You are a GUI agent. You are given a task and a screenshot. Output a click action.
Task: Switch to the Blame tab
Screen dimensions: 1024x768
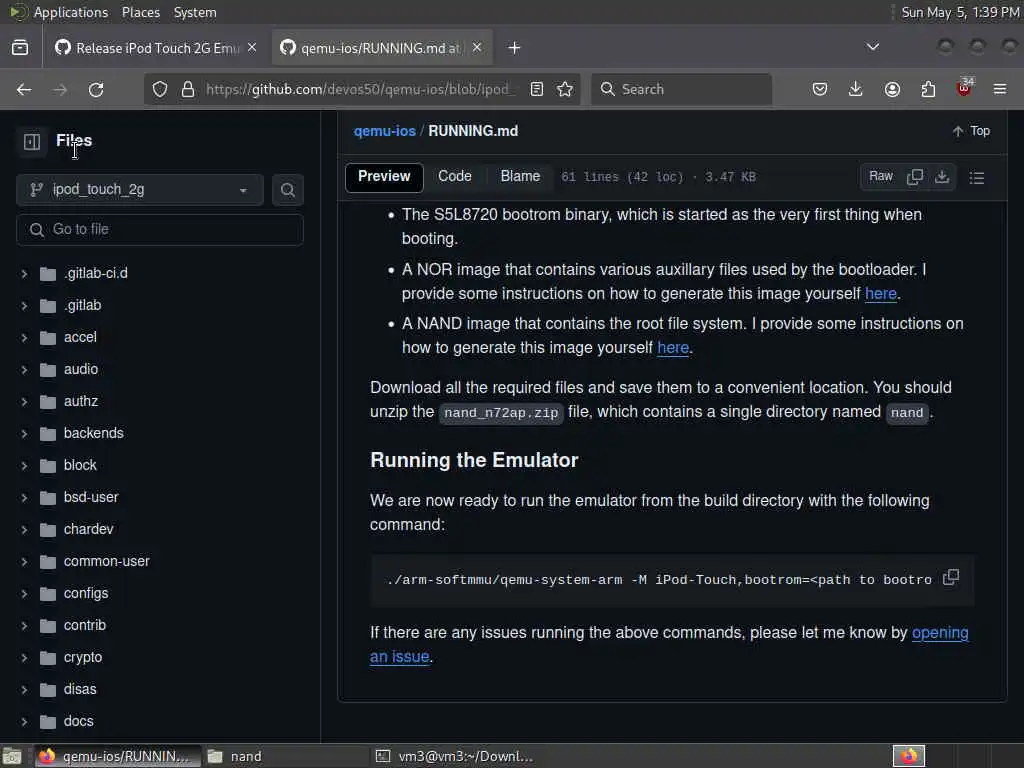(520, 177)
